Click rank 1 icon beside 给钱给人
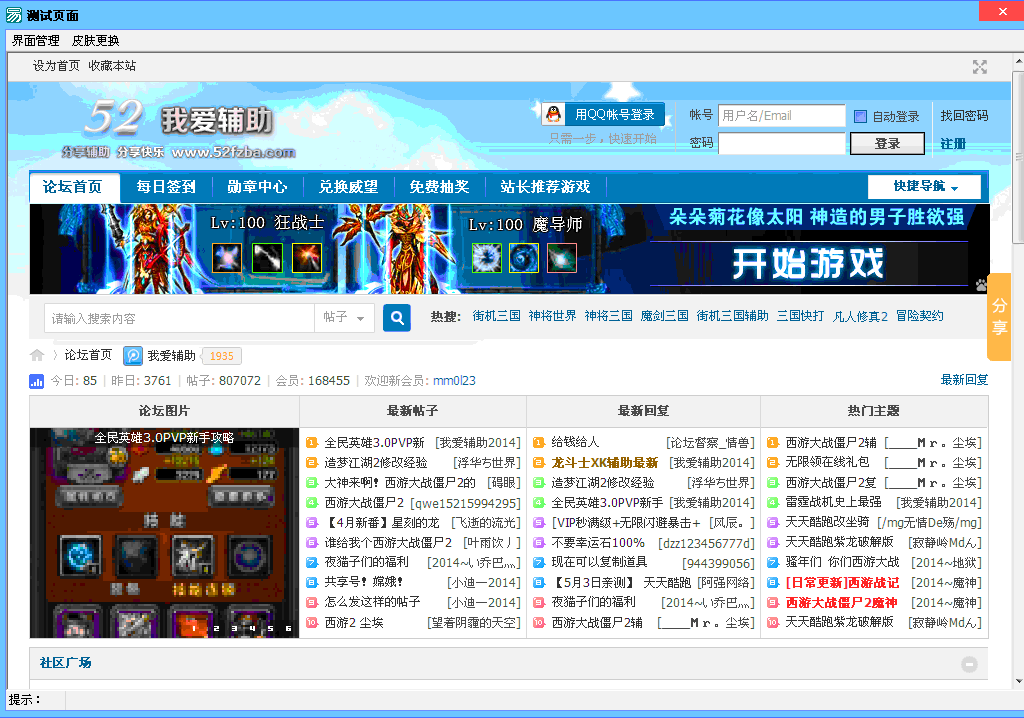The image size is (1024, 718). pos(539,443)
